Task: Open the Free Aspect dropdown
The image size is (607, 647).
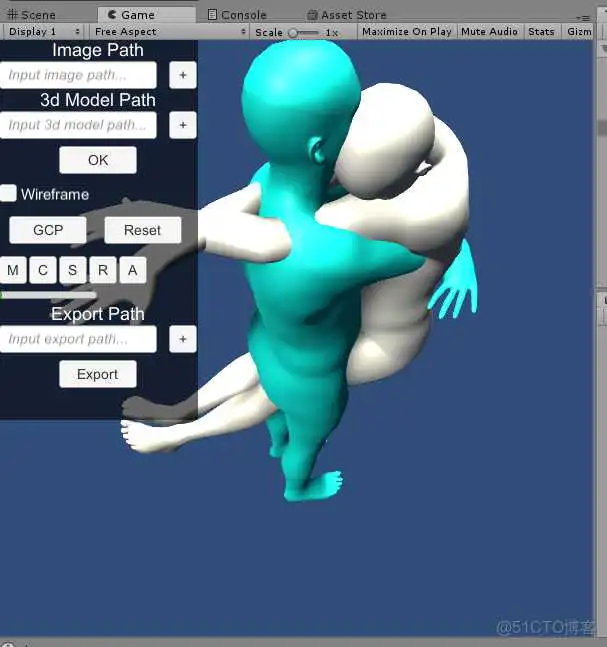Action: pyautogui.click(x=170, y=32)
